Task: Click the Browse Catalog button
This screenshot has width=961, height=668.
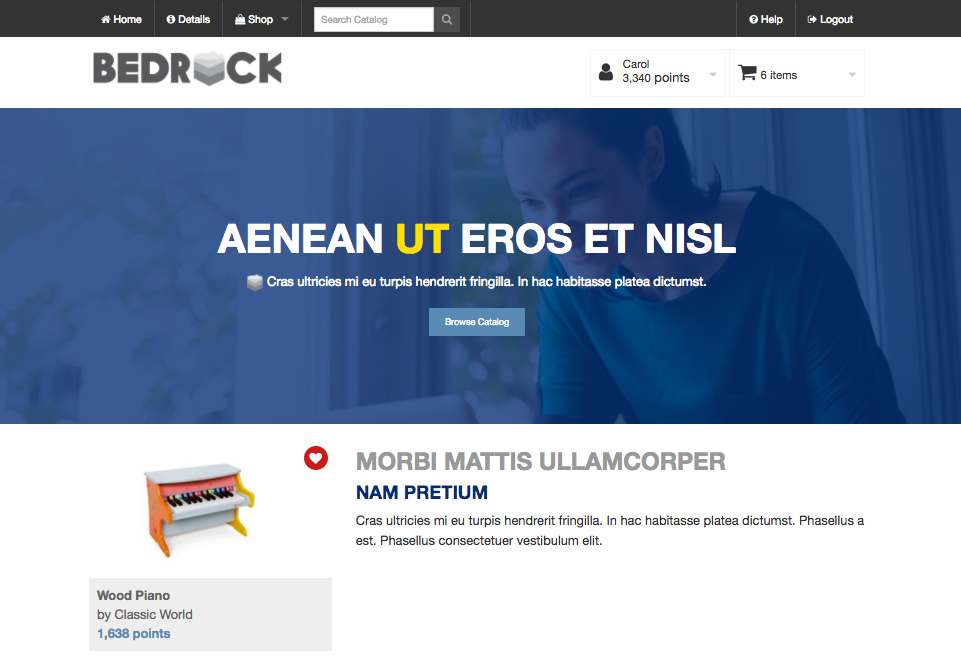Action: point(477,322)
